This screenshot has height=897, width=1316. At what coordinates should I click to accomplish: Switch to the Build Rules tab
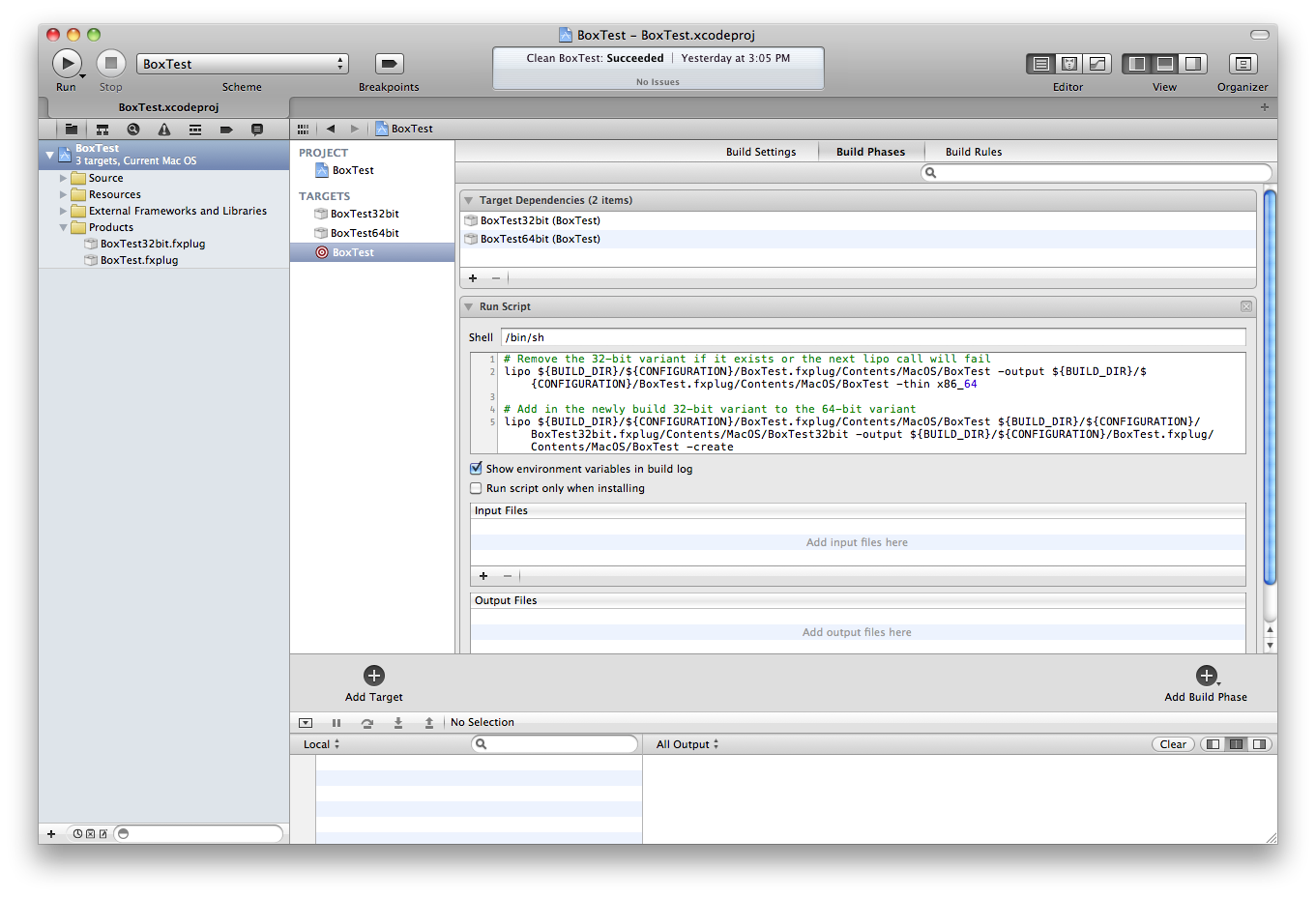point(974,152)
